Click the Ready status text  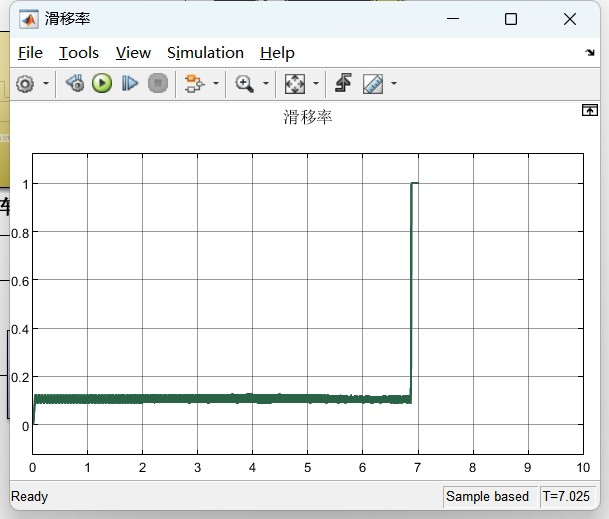pos(30,496)
